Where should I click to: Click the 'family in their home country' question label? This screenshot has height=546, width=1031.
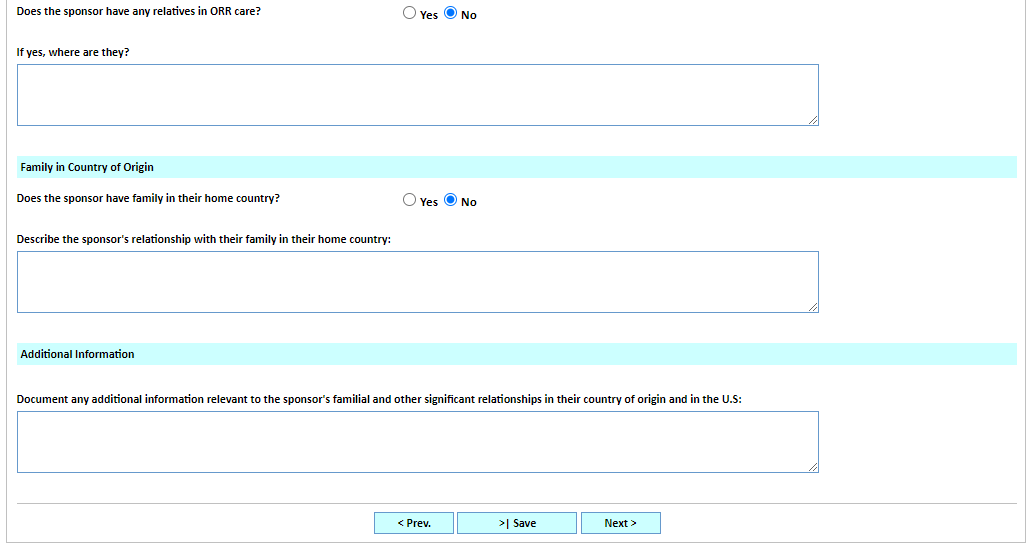tap(148, 198)
